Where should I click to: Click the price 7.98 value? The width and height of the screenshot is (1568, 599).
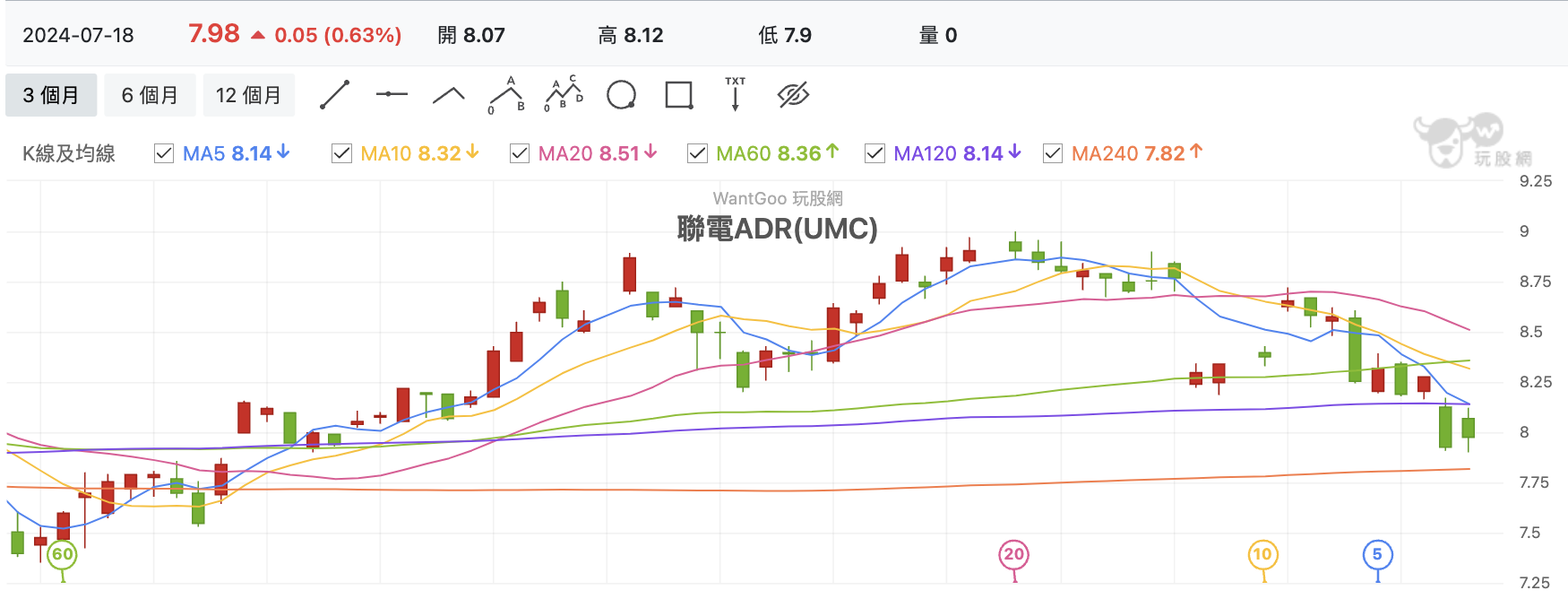click(x=214, y=34)
